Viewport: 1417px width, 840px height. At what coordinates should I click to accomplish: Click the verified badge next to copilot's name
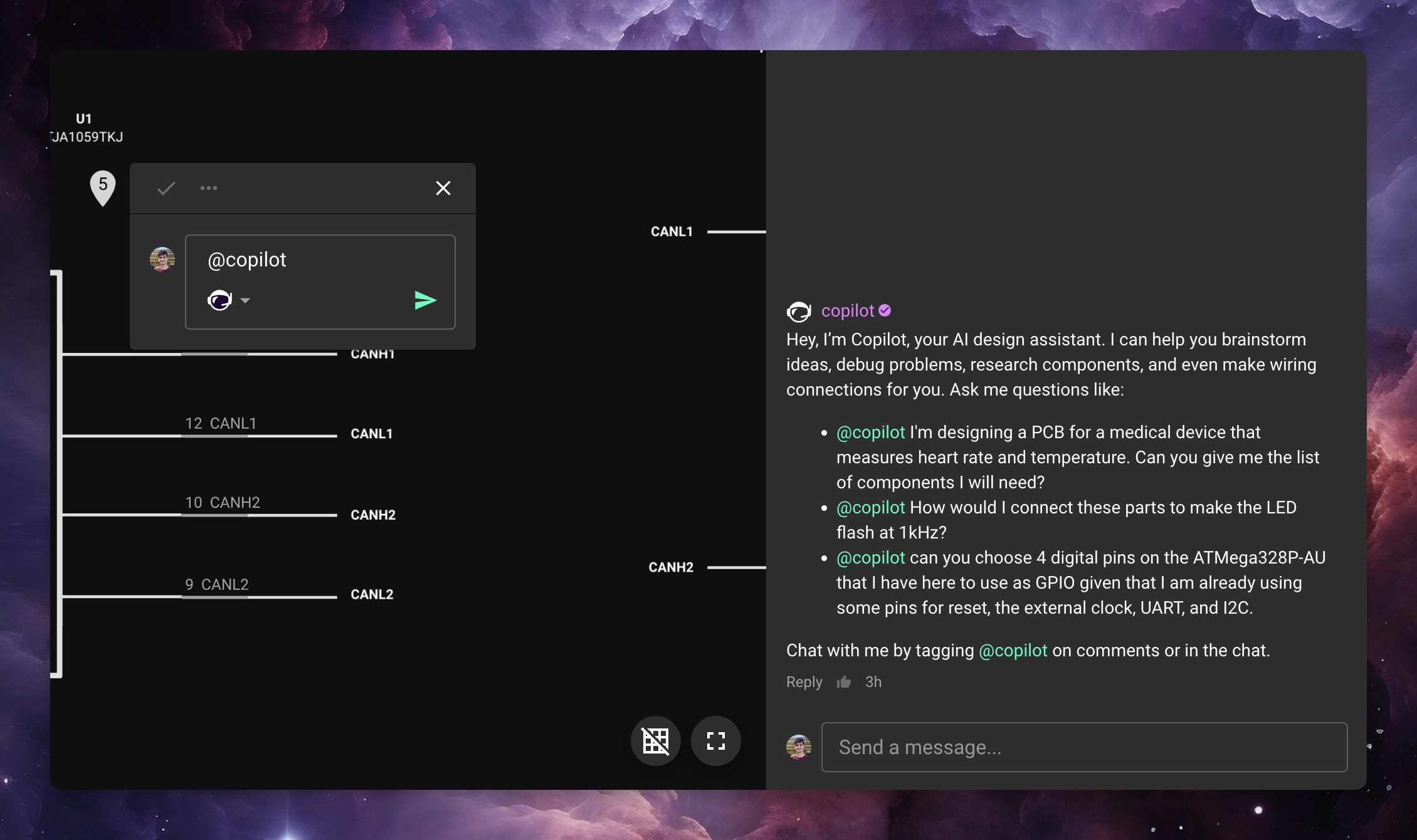point(885,310)
